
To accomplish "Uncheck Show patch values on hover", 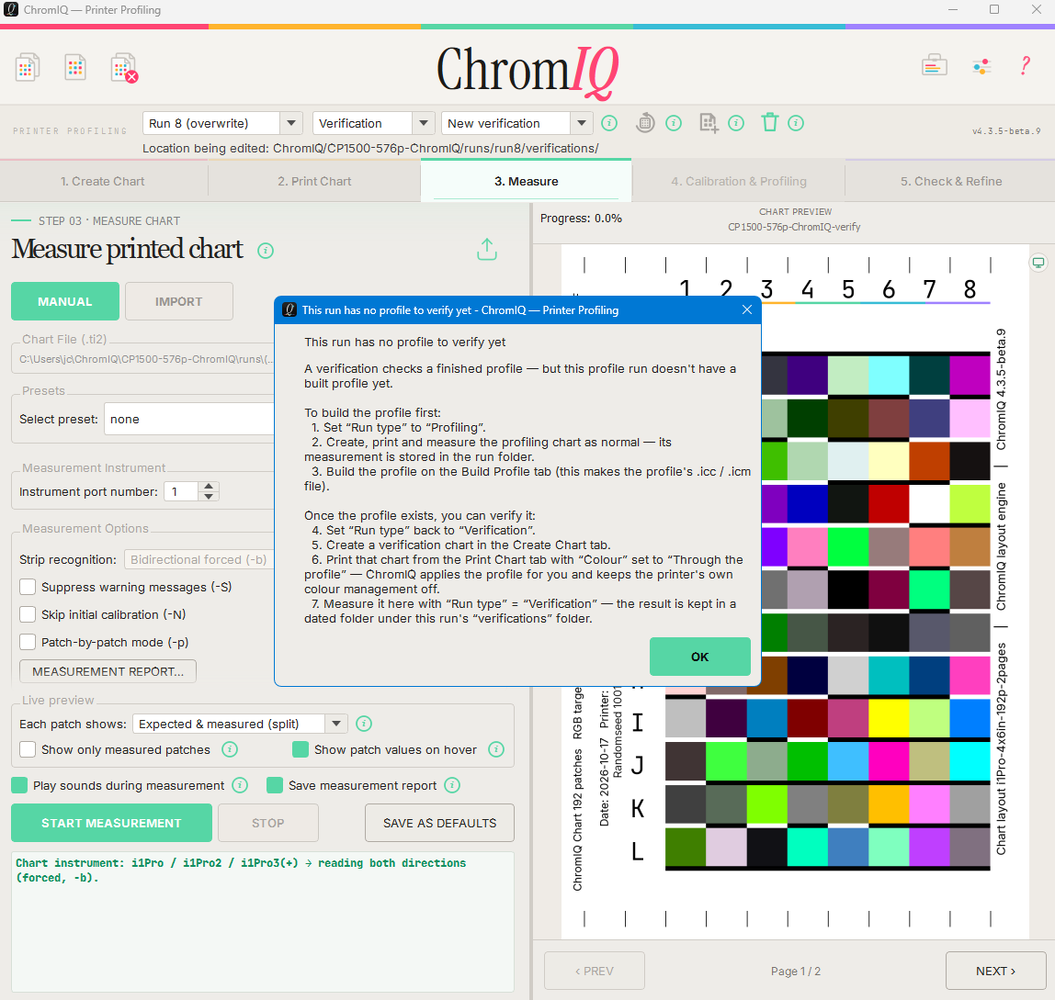I will (301, 750).
